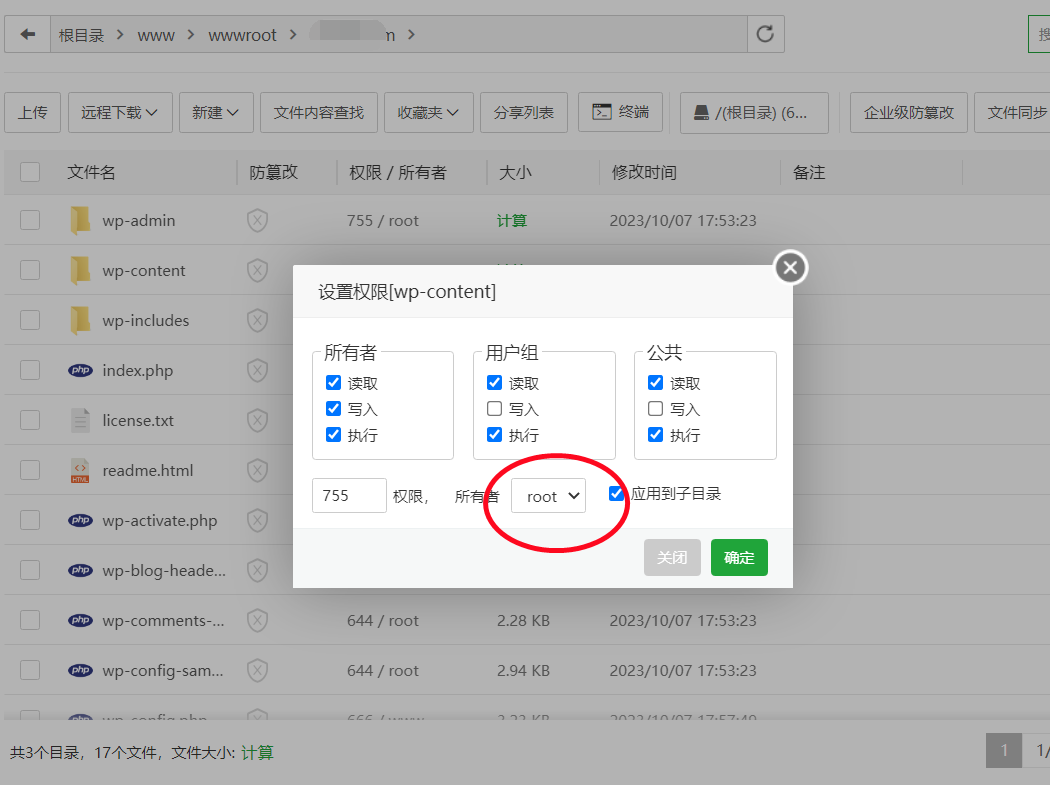Click the back arrow navigation icon
The height and width of the screenshot is (785, 1050).
click(28, 35)
